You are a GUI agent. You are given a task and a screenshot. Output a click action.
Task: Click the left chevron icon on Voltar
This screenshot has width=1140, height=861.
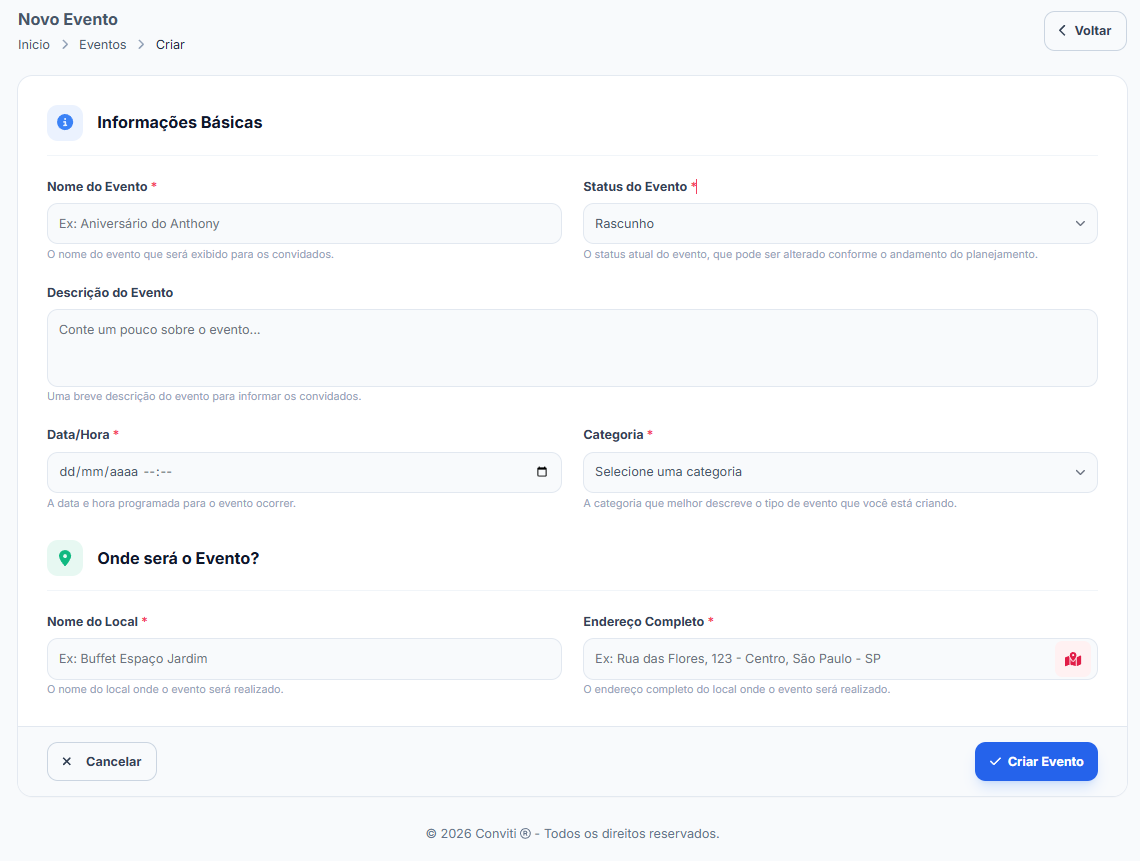[x=1062, y=31]
